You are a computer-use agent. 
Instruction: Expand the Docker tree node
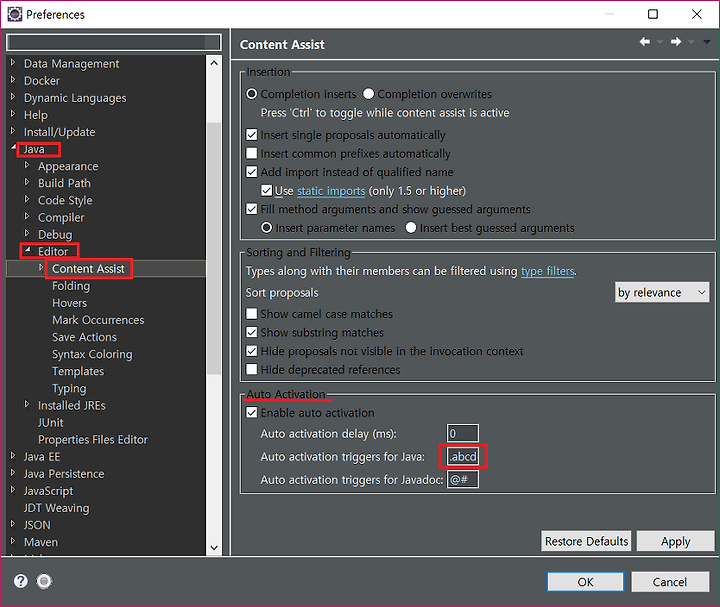13,79
